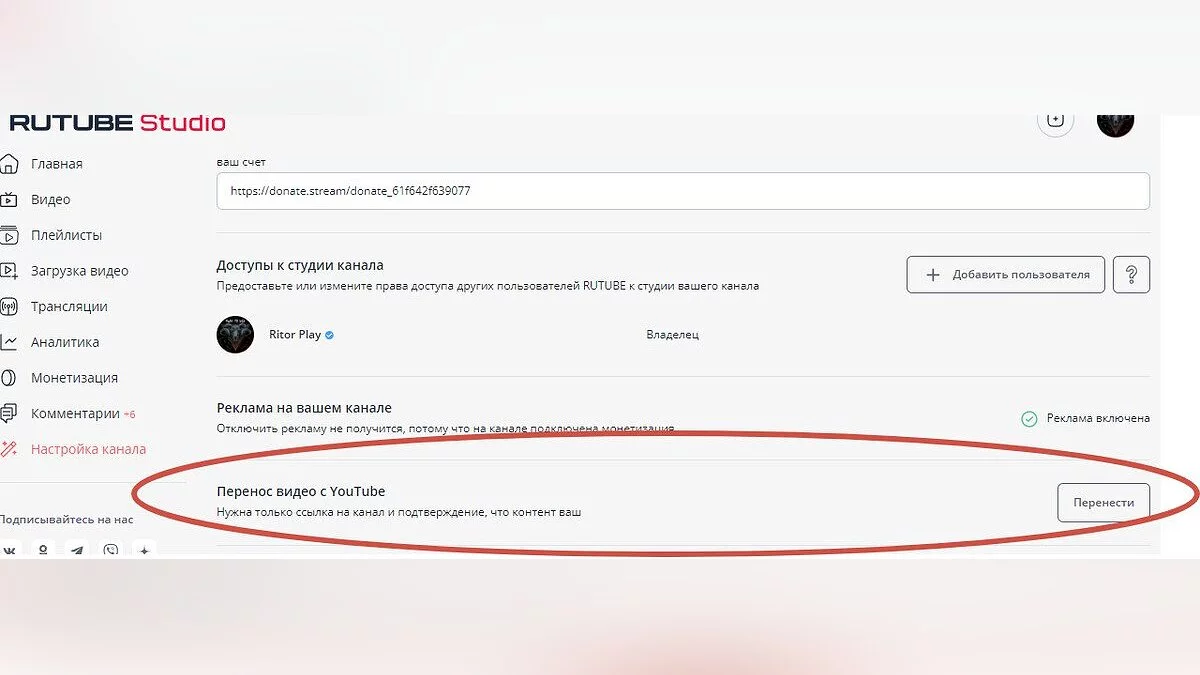Click the ваш счет field label
The image size is (1200, 675).
click(242, 162)
